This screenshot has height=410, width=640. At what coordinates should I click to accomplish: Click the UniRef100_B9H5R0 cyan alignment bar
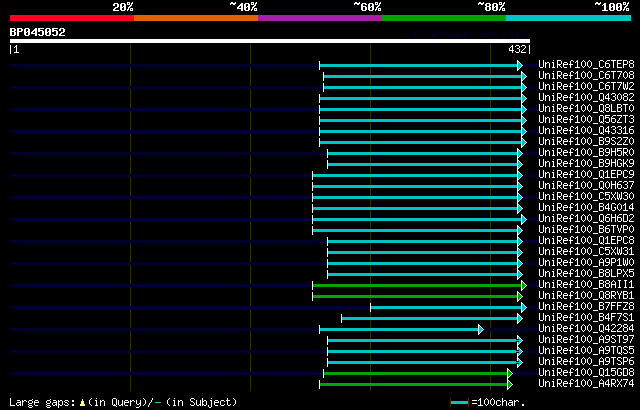click(x=422, y=153)
